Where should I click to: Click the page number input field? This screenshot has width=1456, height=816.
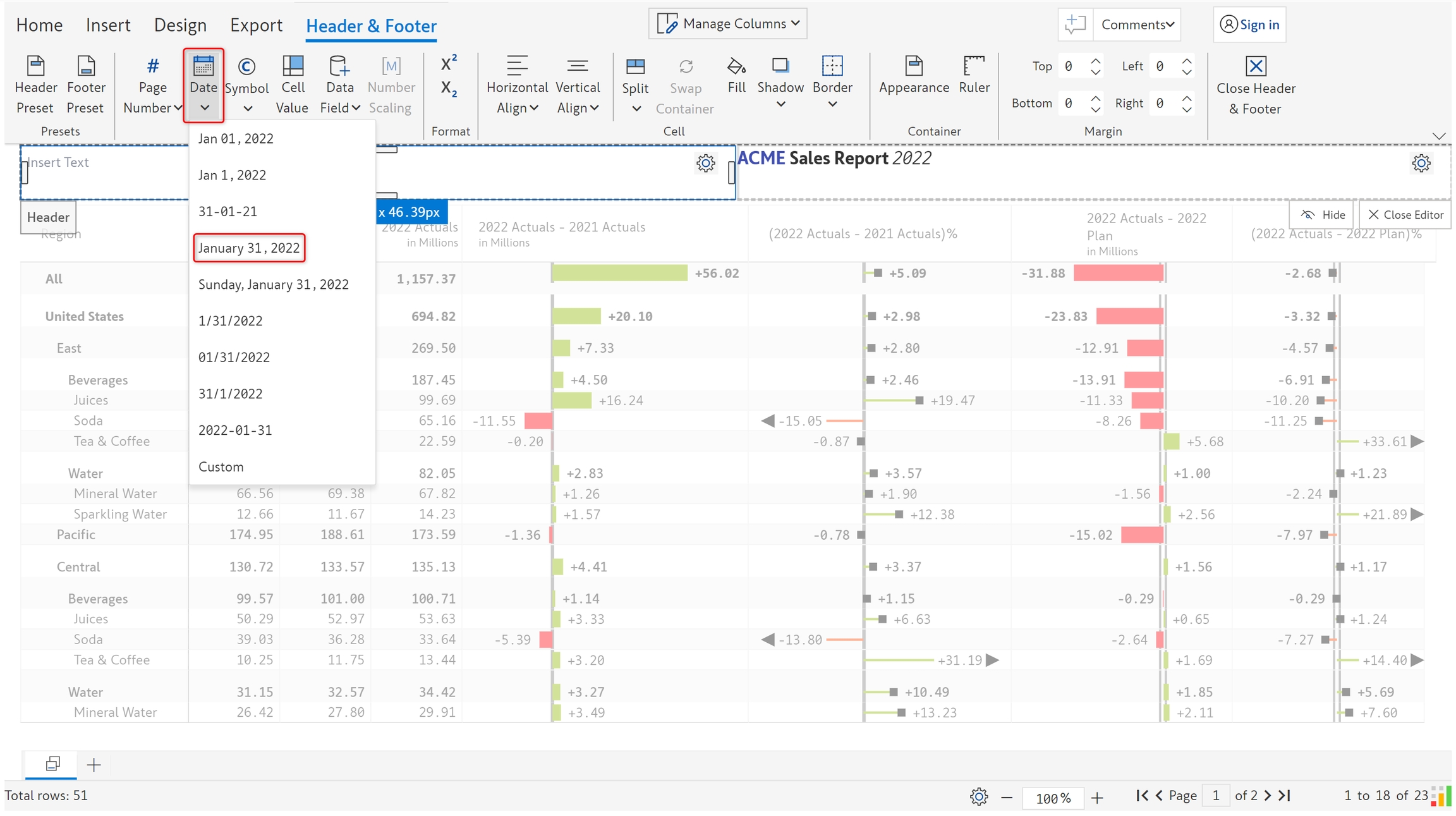click(x=1216, y=796)
